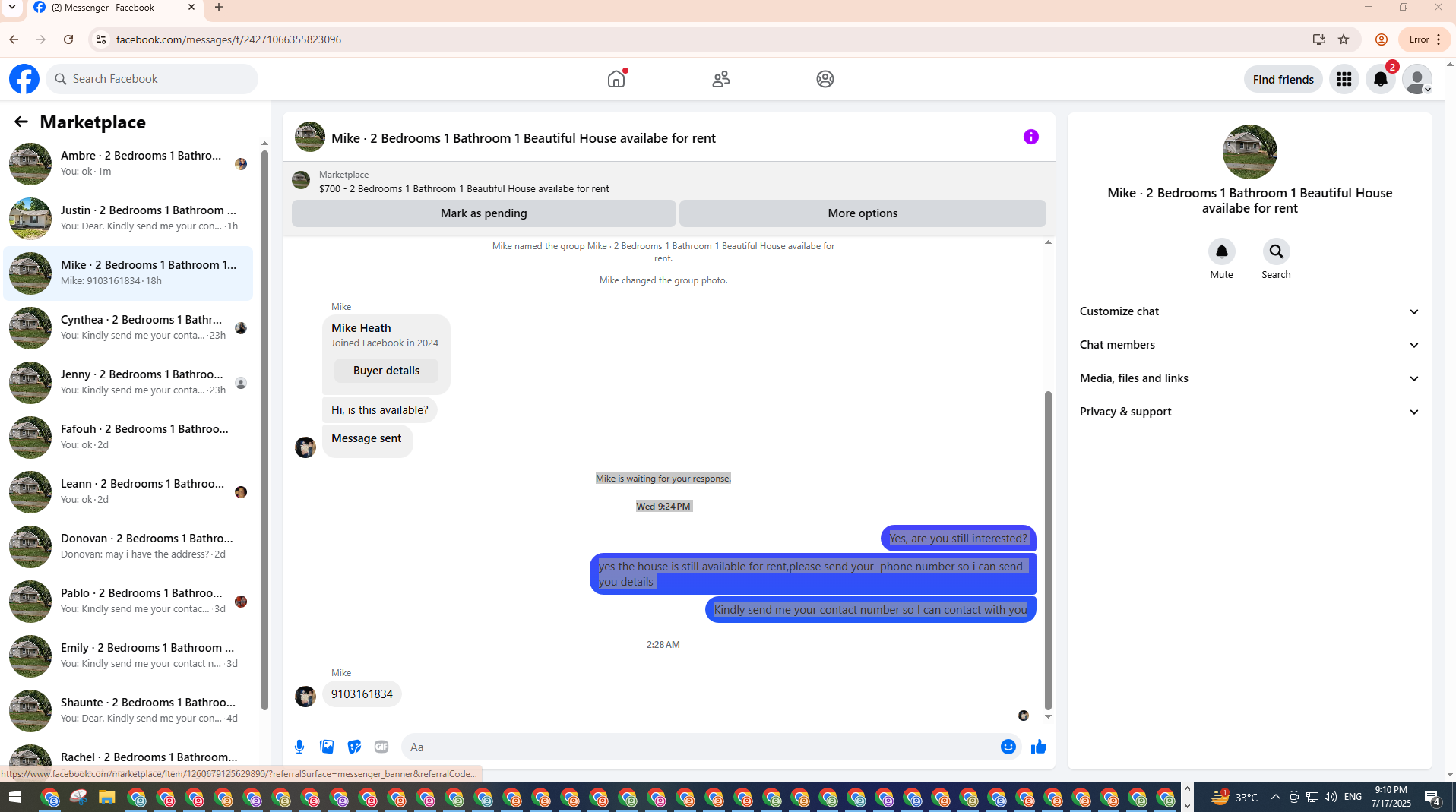View site information icon in address bar

[x=100, y=39]
